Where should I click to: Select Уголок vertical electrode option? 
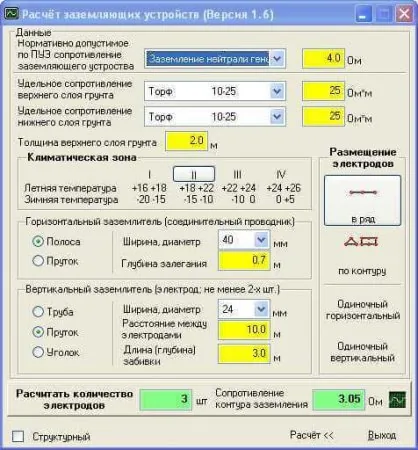(38, 352)
